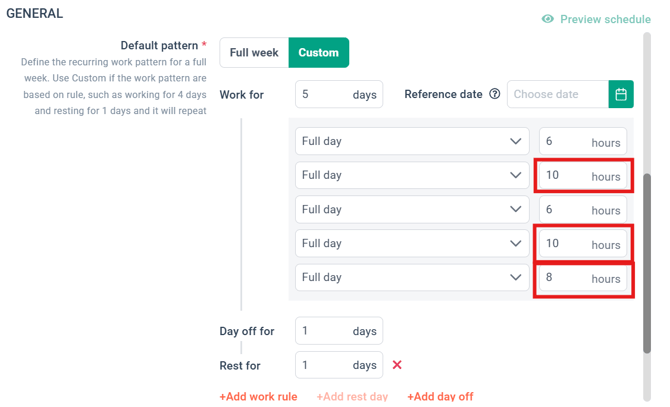670x407 pixels.
Task: Expand the third Full day dropdown
Action: 412,209
